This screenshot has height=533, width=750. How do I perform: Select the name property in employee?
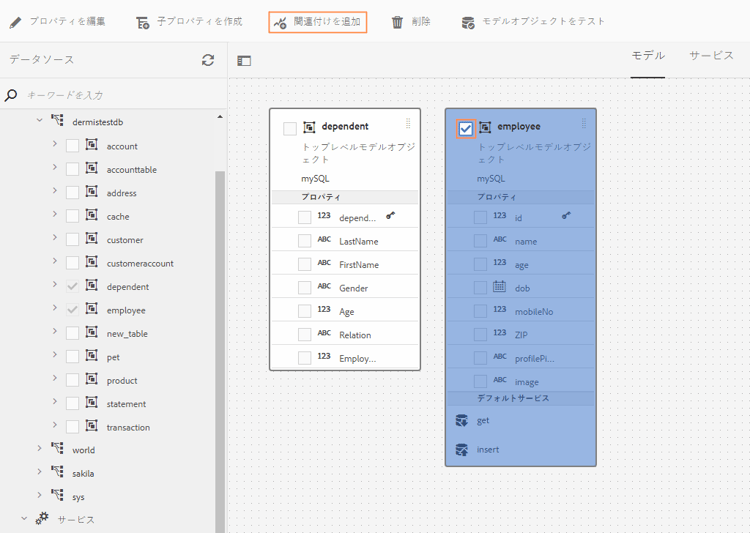coord(520,241)
